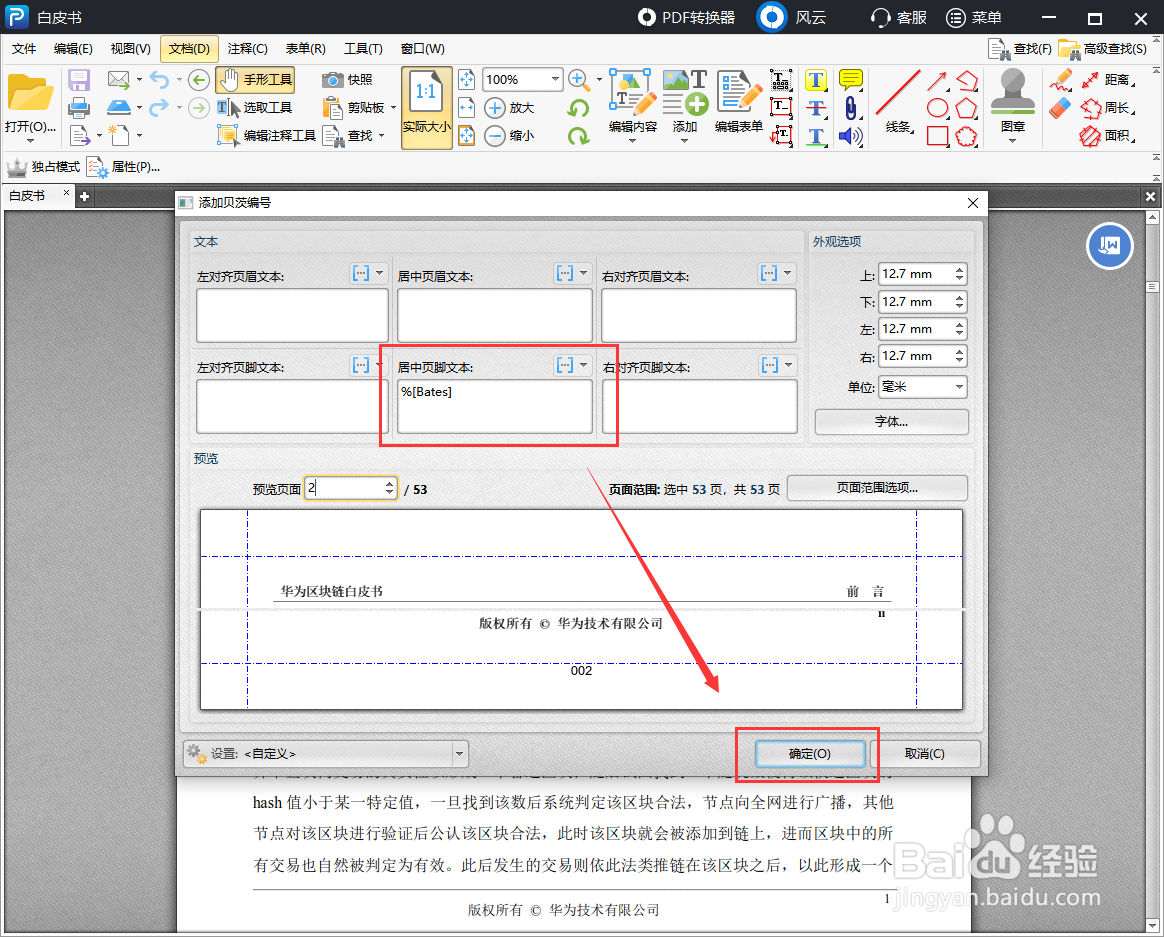Viewport: 1164px width, 937px height.
Task: Select the 选取工具 selection tool
Action: 255,108
